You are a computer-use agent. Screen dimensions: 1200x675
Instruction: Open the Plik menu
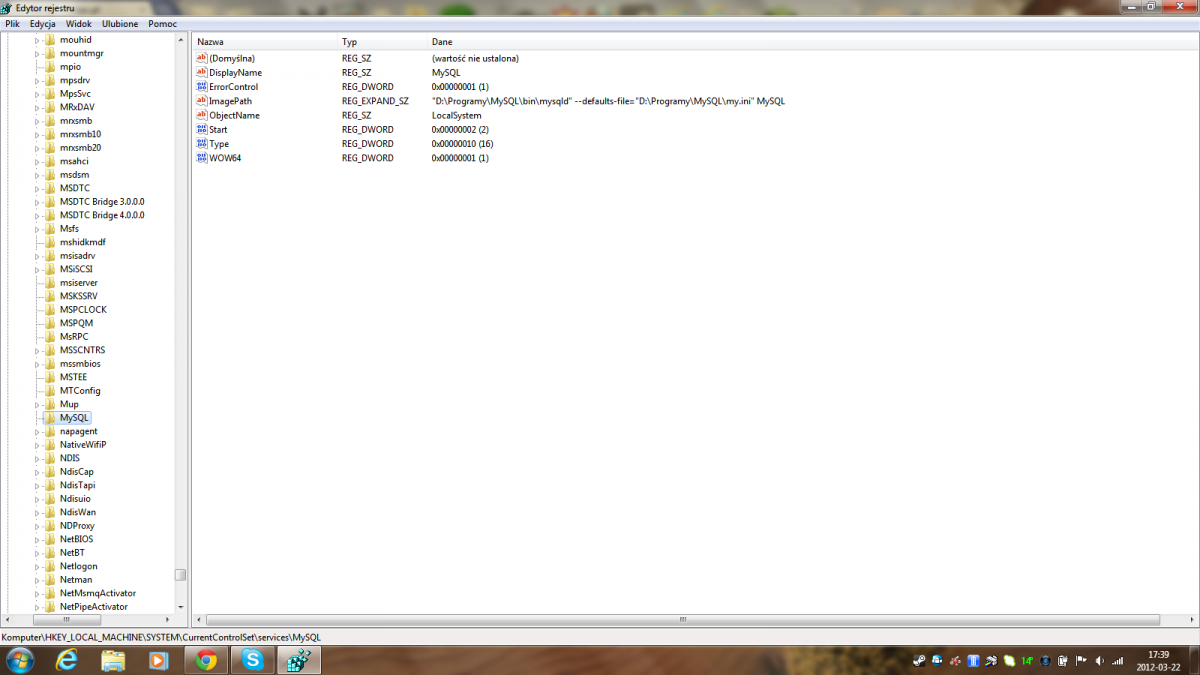point(13,23)
